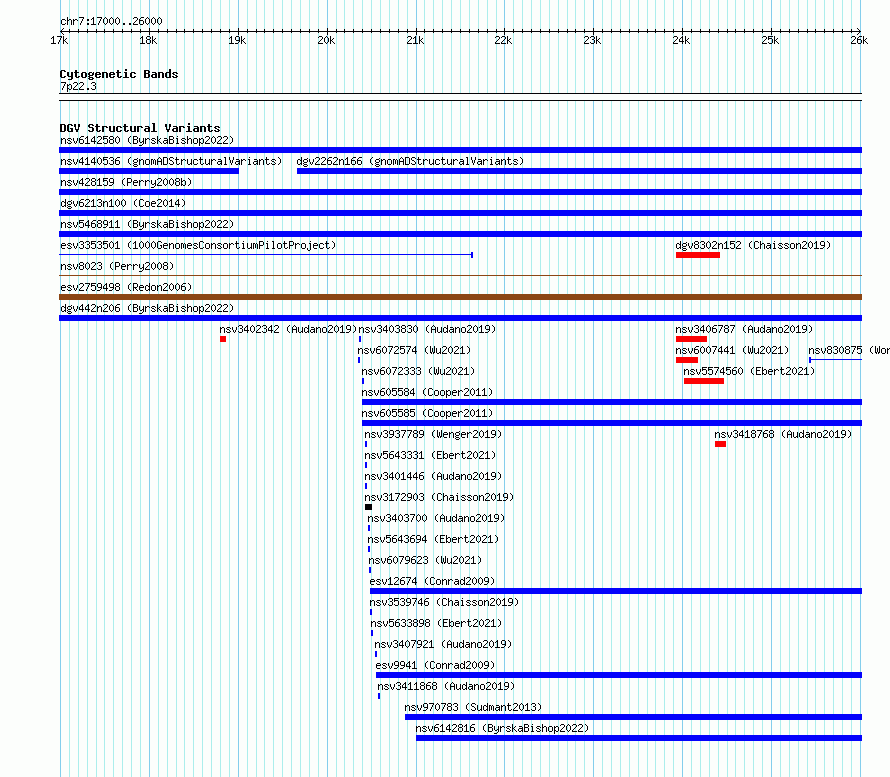Click nsv5633898 (Ebert2021) label
Viewport: 890px width, 777px height.
pos(436,623)
